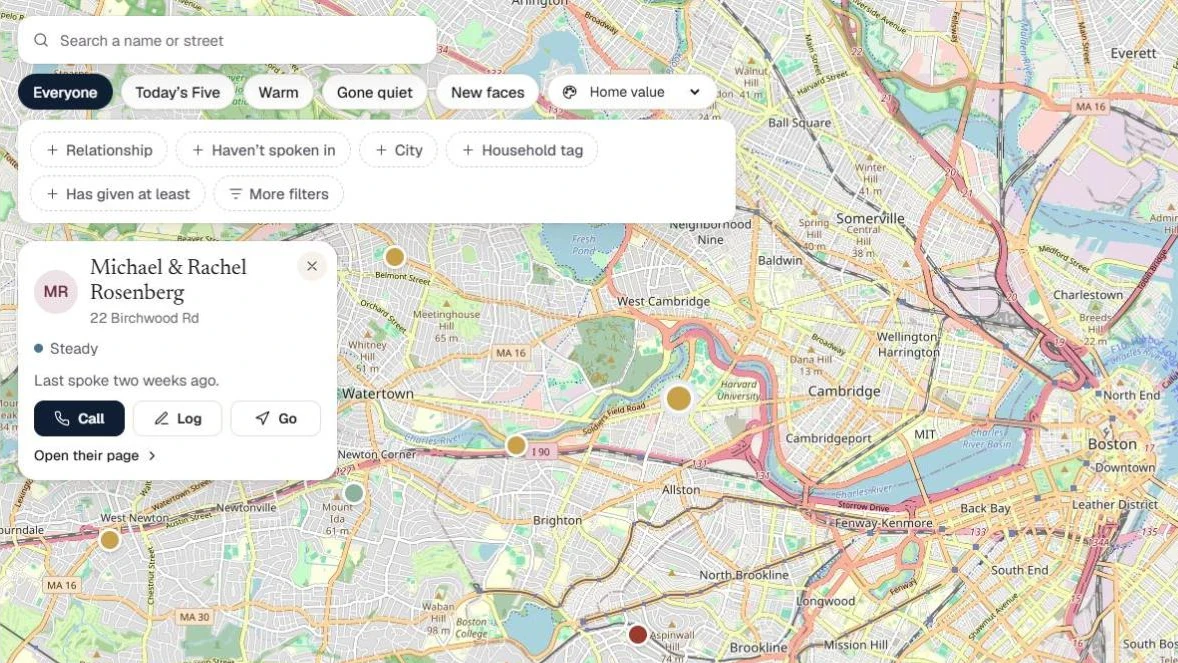Image resolution: width=1178 pixels, height=663 pixels.
Task: Click the Michael & Rachel Rosenberg name heading
Action: 168,280
